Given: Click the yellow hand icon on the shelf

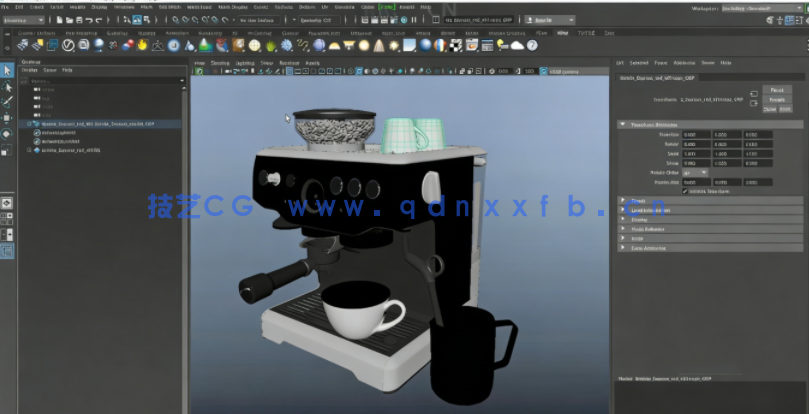Looking at the screenshot, I should (143, 45).
